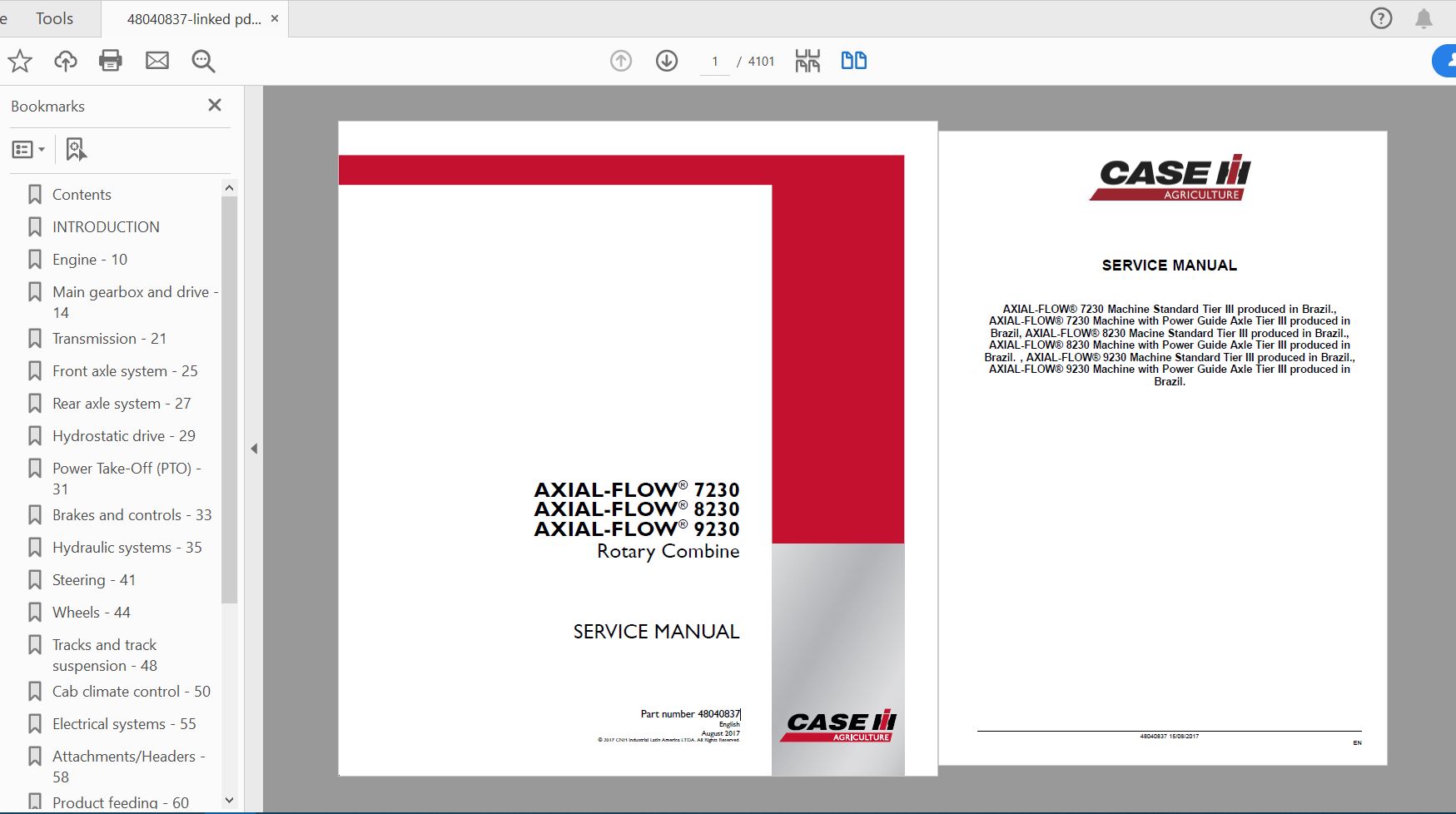Screen dimensions: 1456x814
Task: Click the bookmark icon beside Electrical systems
Action: (35, 724)
